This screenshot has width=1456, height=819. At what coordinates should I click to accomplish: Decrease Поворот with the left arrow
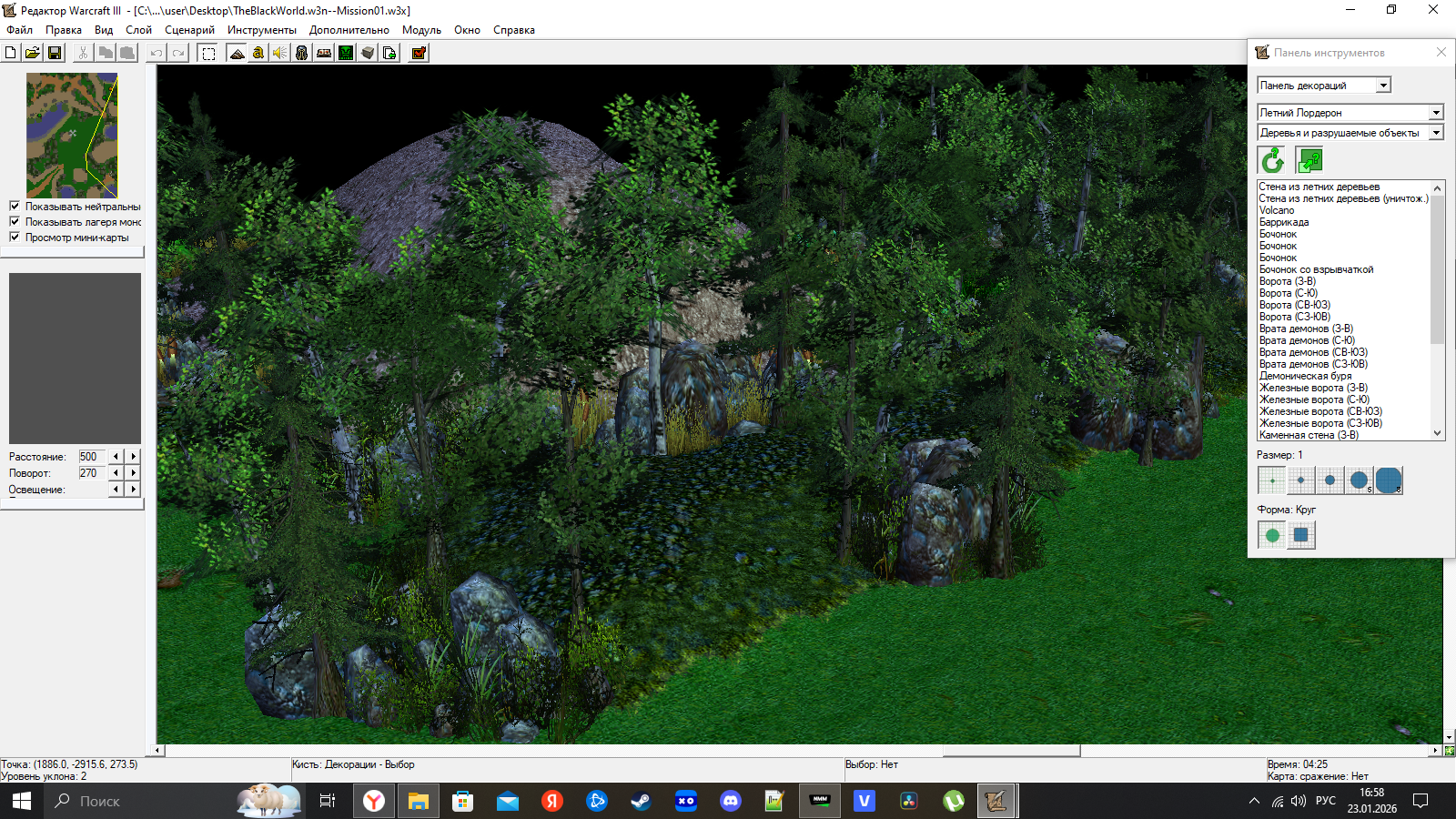(x=116, y=473)
